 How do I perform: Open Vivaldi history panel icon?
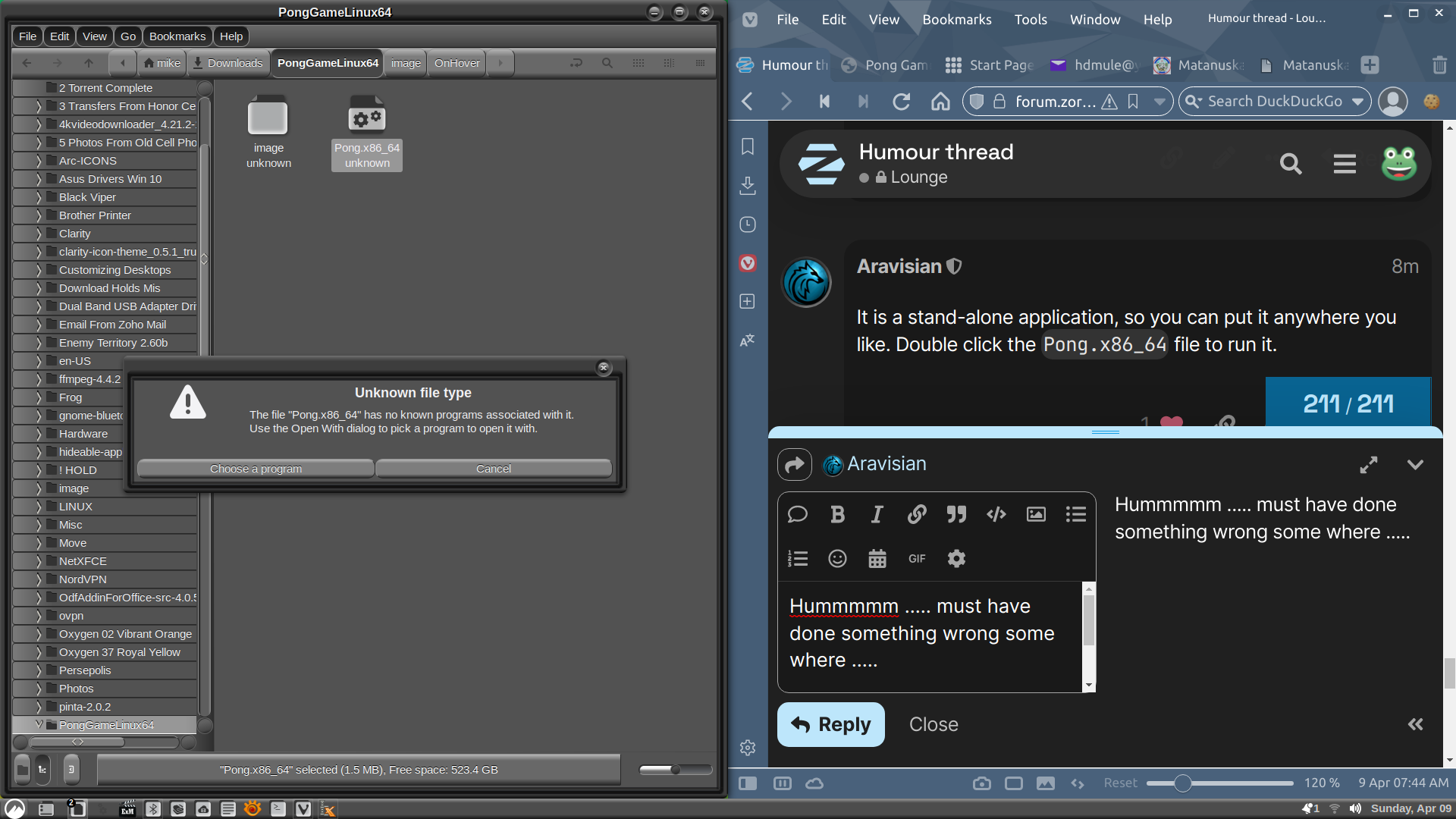(x=748, y=224)
